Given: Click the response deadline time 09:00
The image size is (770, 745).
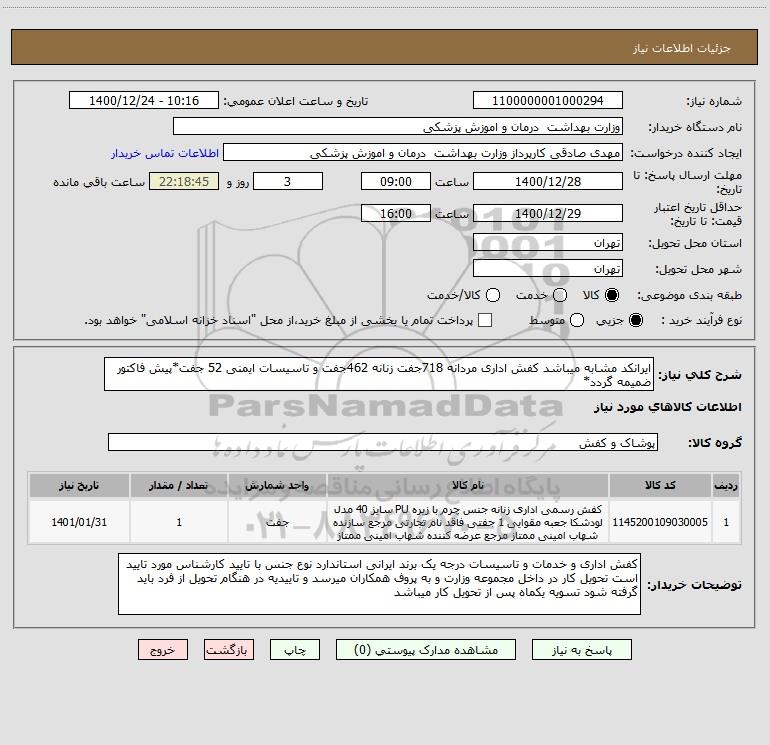Looking at the screenshot, I should point(396,181).
